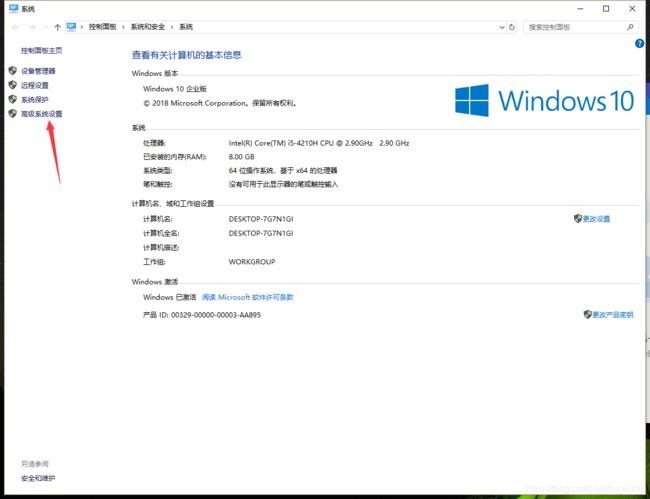Expand the chevron after 系统和安全 in the breadcrumb

[x=172, y=27]
